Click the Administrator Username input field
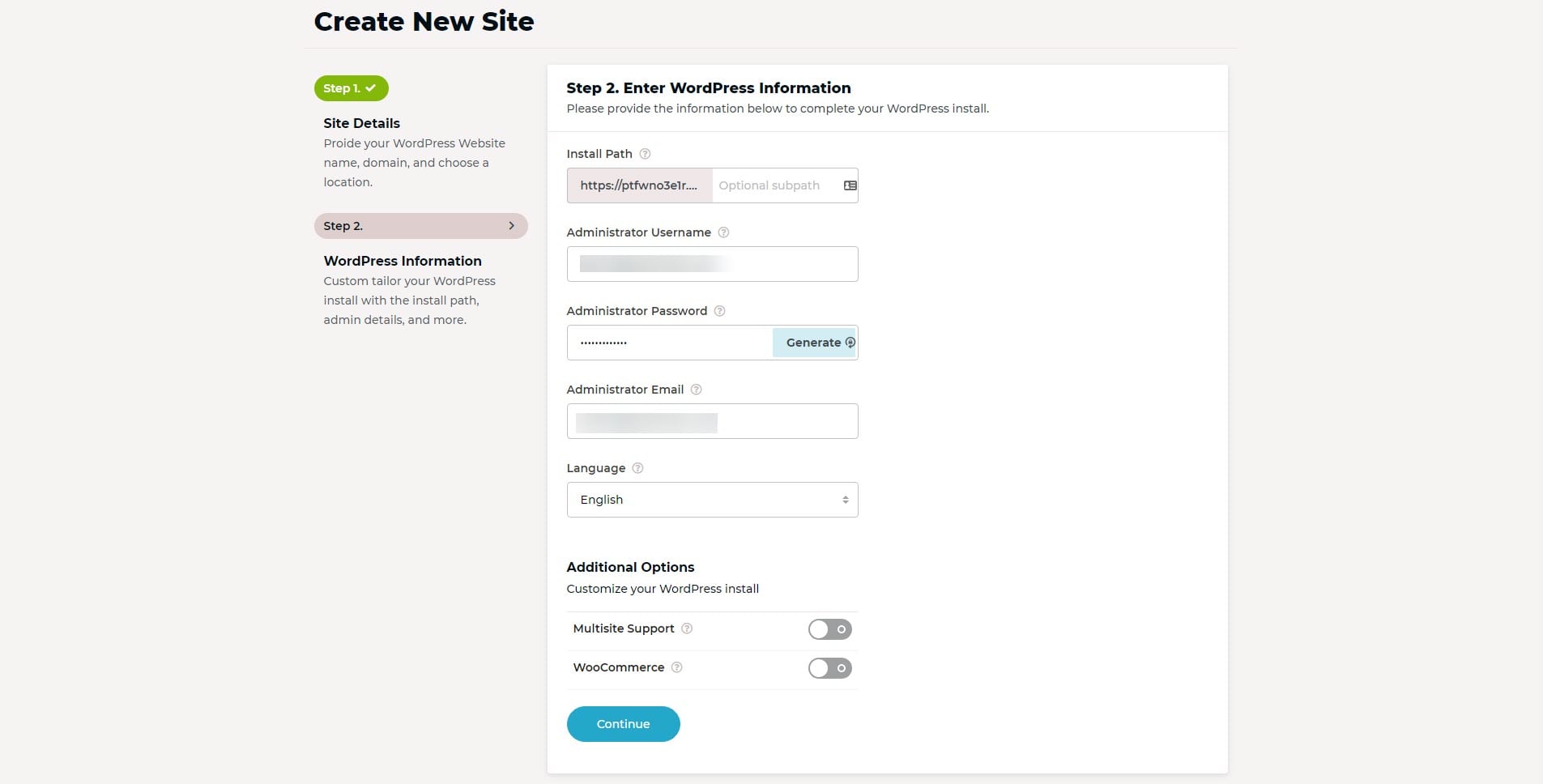 tap(712, 264)
